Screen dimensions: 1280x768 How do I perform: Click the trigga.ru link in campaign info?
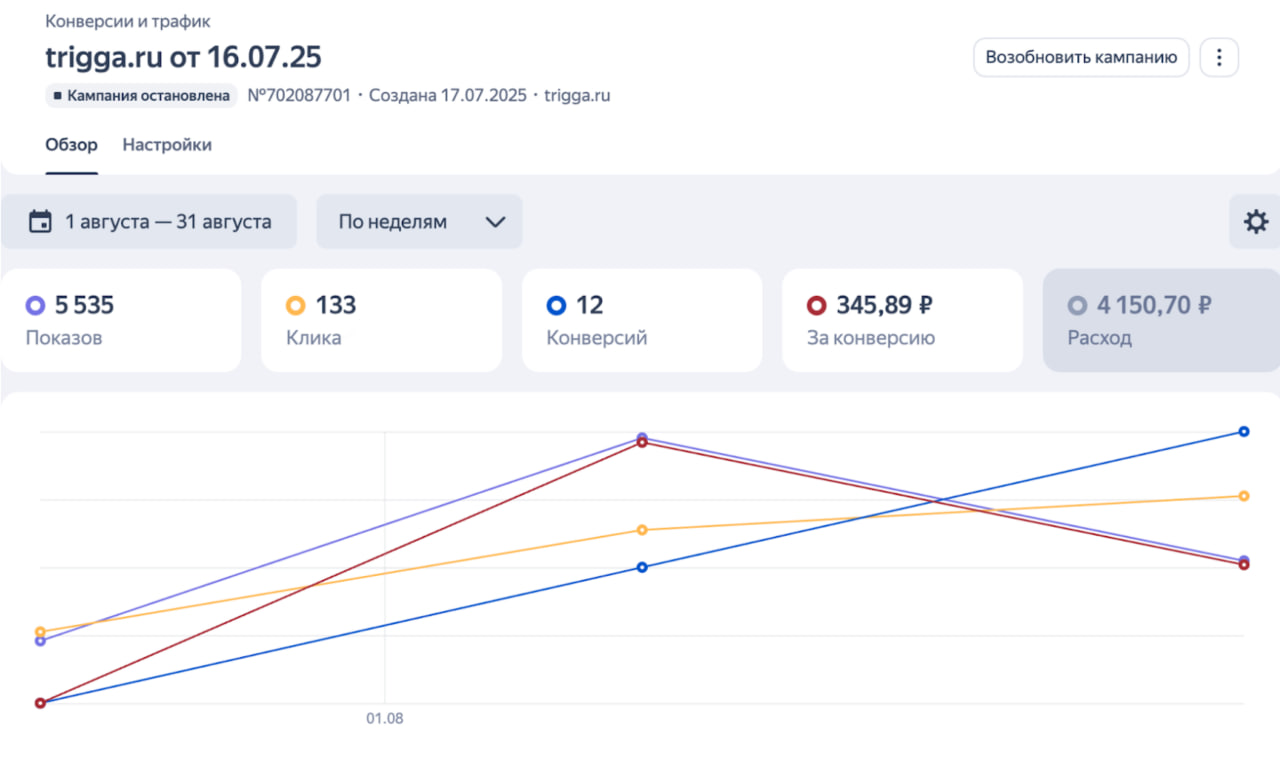click(x=577, y=96)
